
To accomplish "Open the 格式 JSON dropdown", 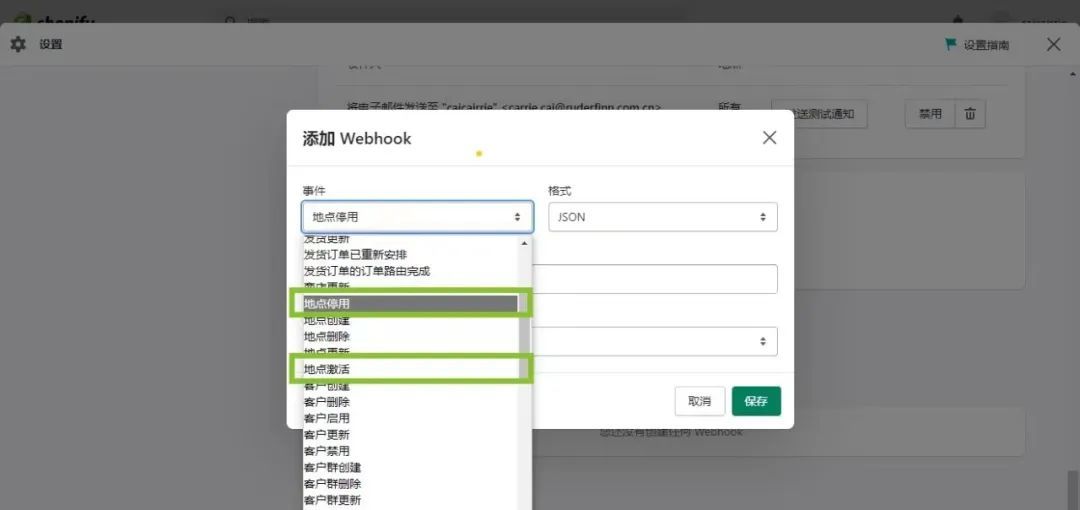I will click(663, 217).
